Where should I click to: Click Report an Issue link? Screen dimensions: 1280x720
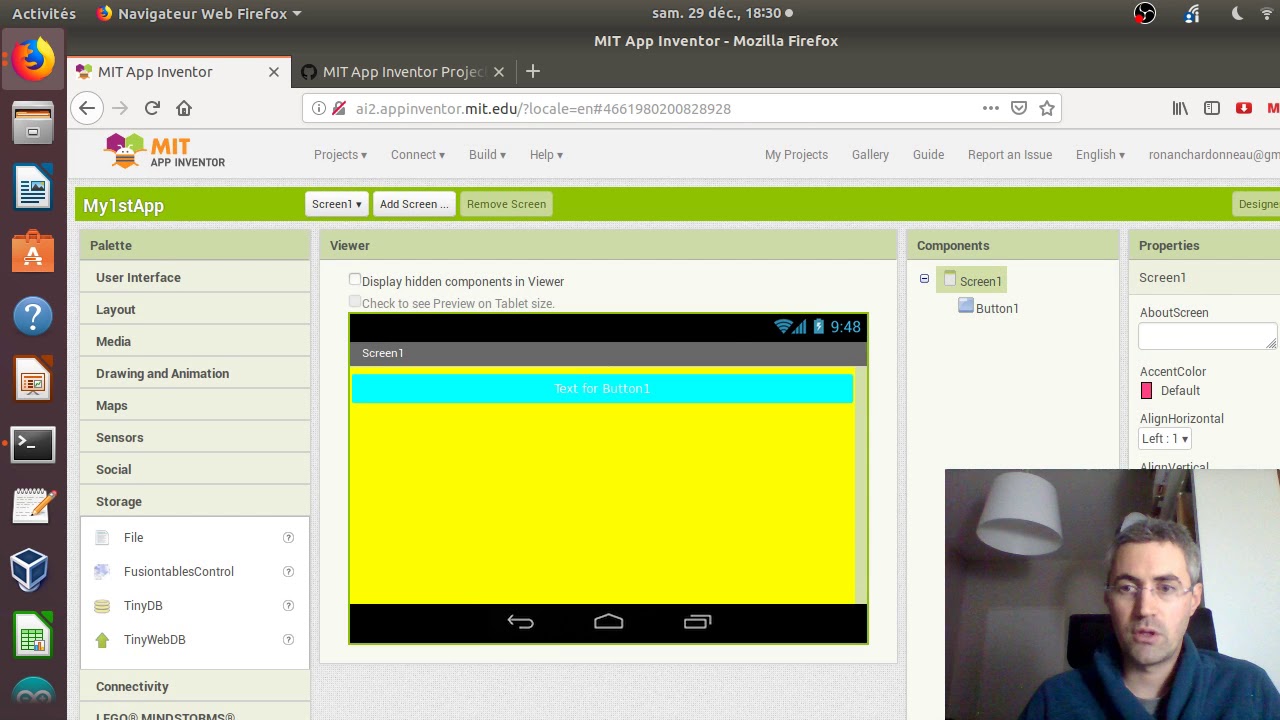(1010, 155)
